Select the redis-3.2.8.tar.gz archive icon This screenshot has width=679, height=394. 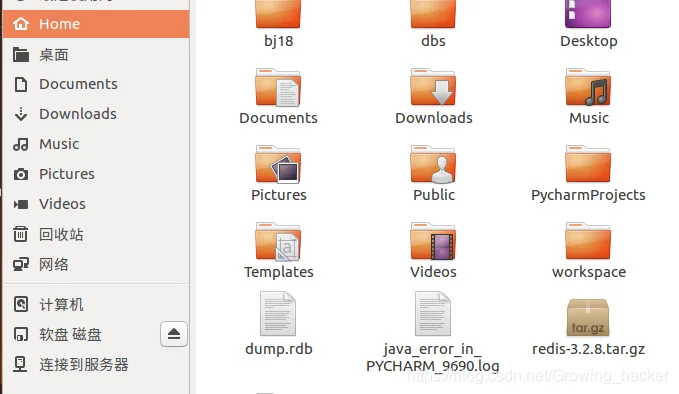click(x=588, y=318)
